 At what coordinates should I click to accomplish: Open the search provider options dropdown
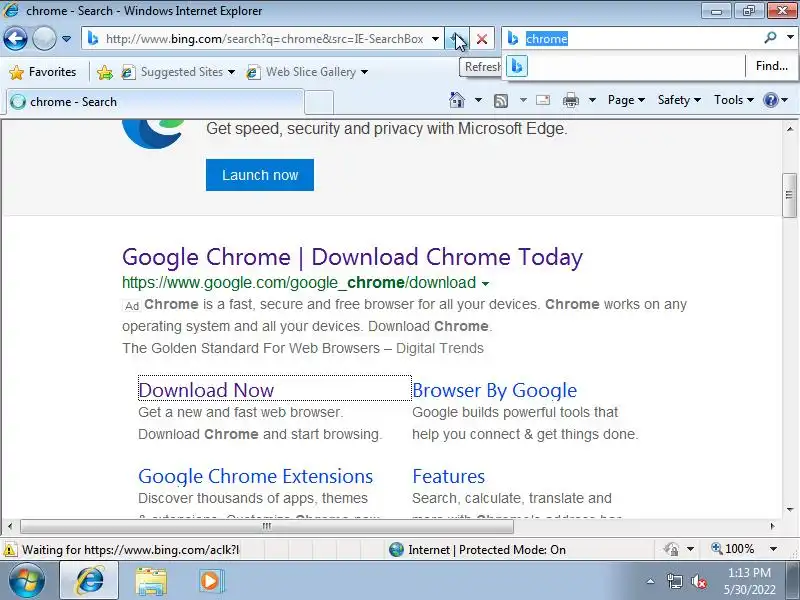790,38
